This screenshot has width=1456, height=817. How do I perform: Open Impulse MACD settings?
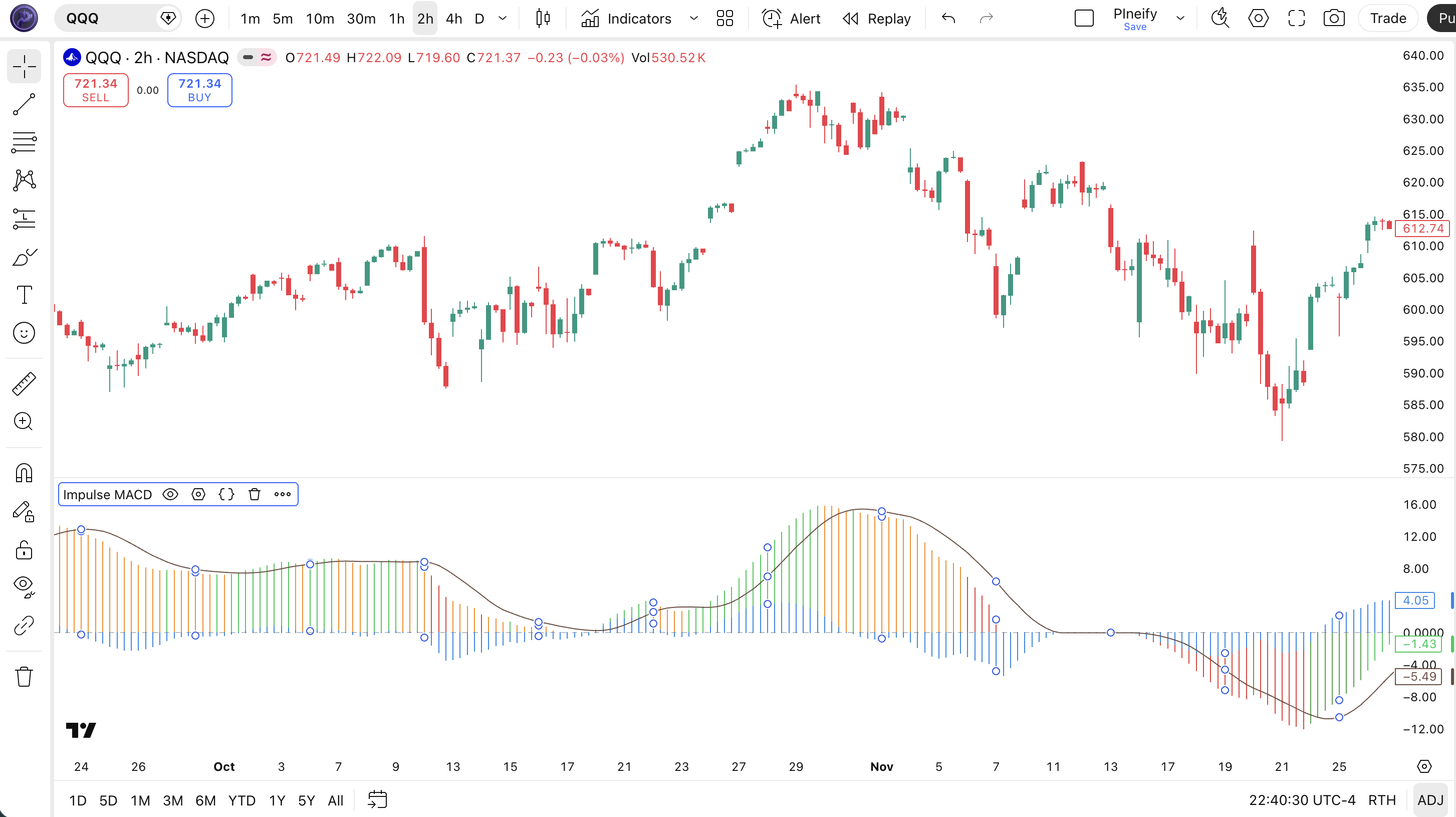(198, 495)
